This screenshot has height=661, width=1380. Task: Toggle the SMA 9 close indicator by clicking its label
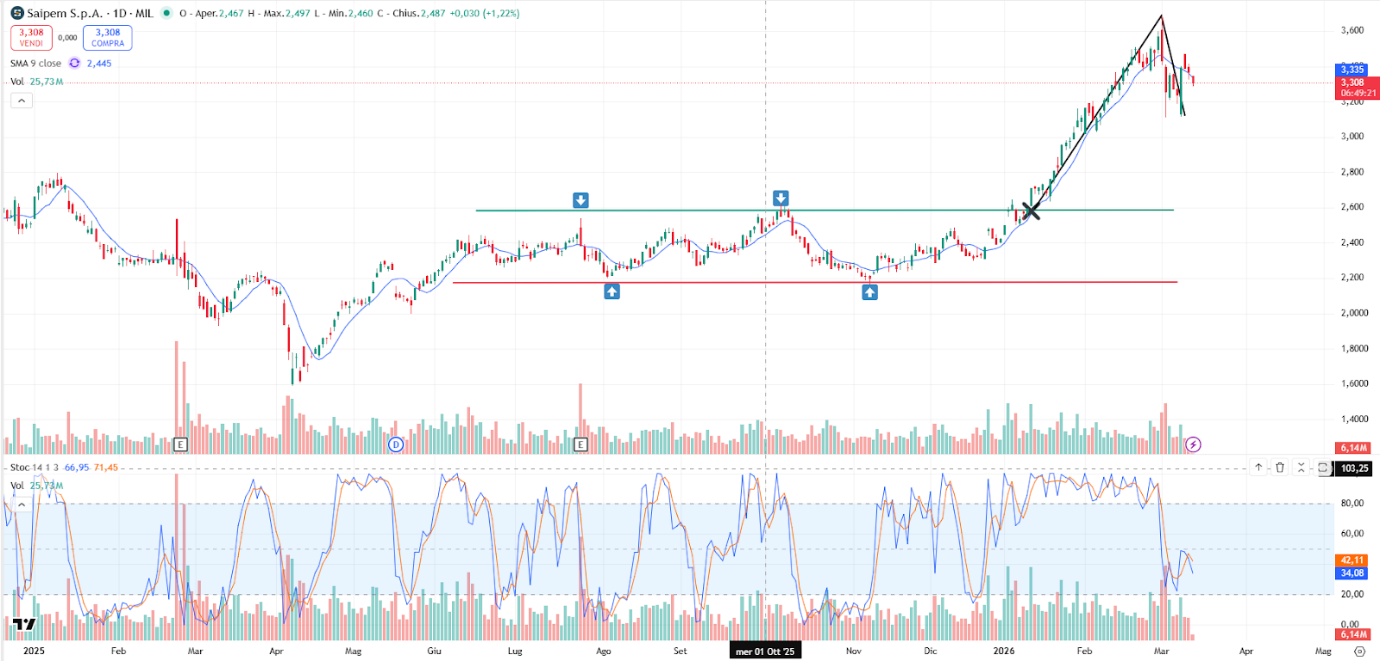coord(34,62)
